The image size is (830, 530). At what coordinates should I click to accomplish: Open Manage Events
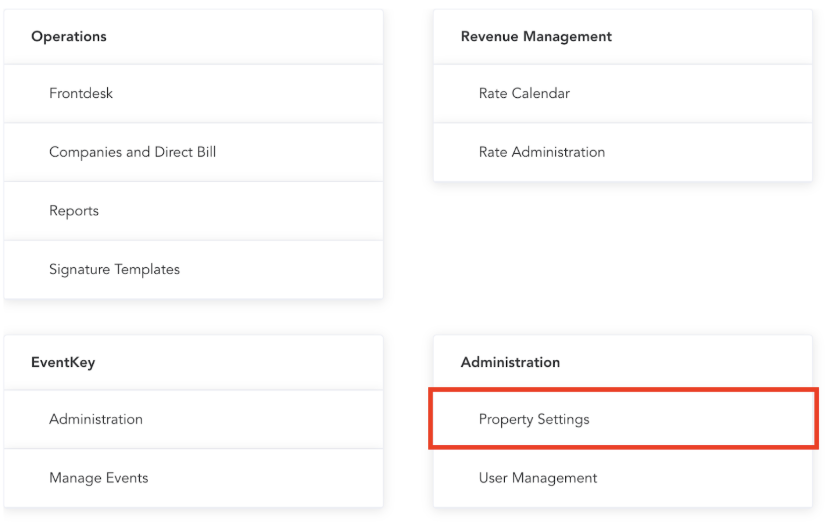coord(98,478)
